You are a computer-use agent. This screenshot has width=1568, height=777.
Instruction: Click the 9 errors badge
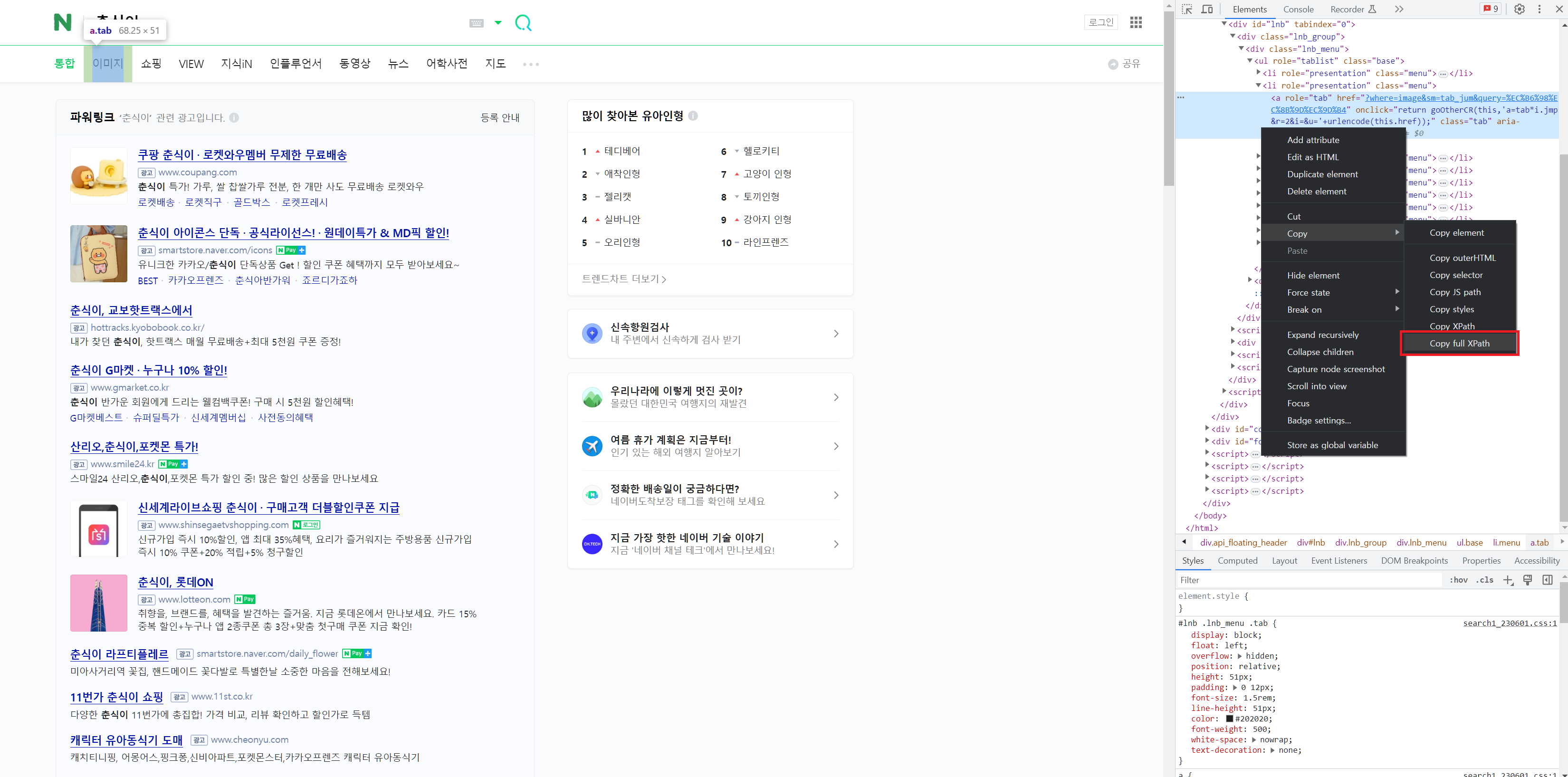coord(1491,9)
